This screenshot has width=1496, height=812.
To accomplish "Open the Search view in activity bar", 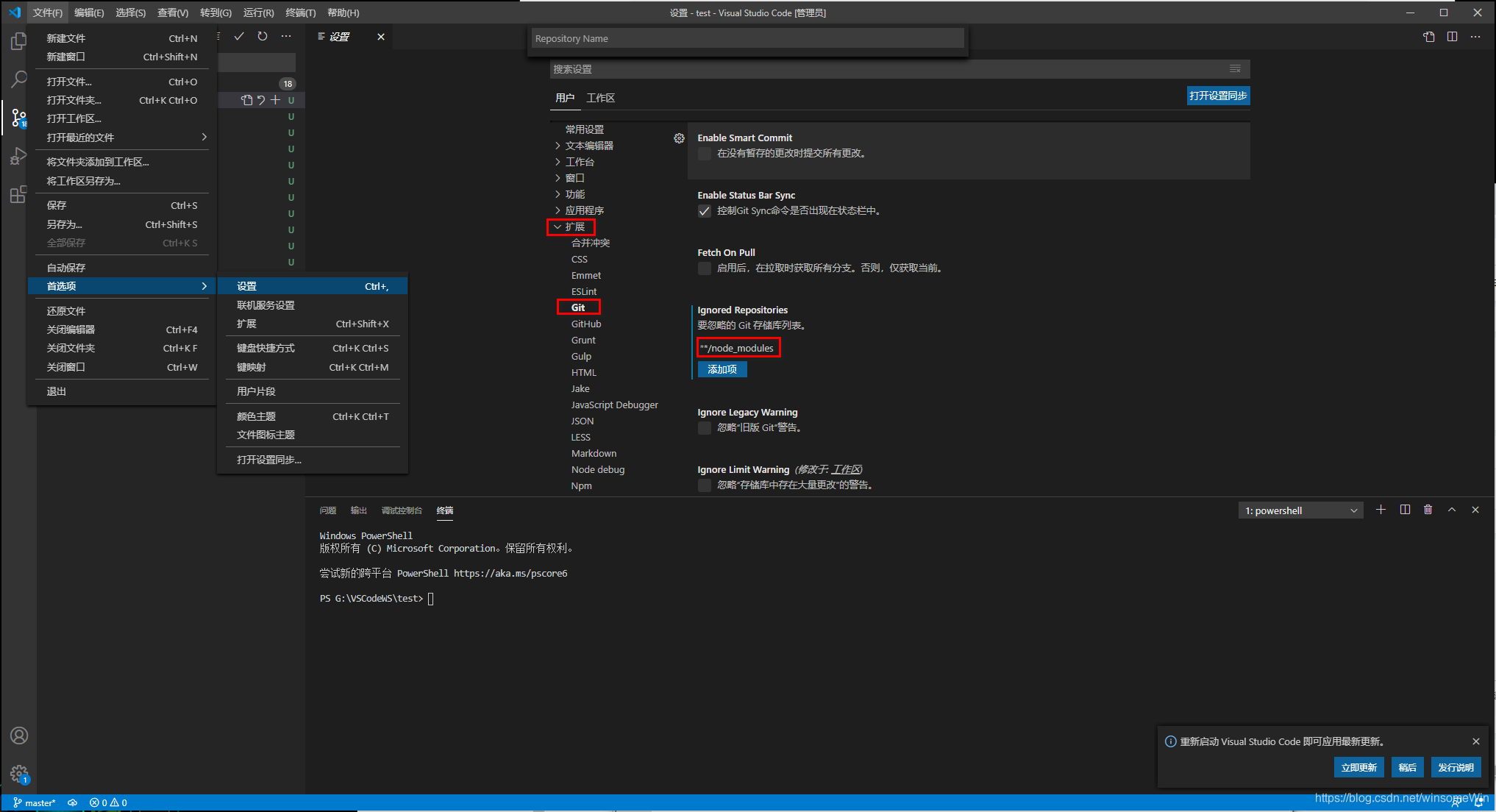I will click(x=18, y=79).
